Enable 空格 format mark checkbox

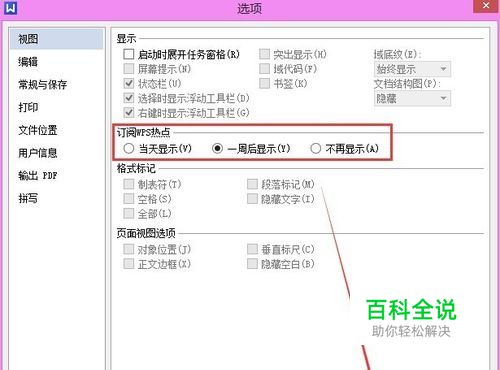coord(129,199)
